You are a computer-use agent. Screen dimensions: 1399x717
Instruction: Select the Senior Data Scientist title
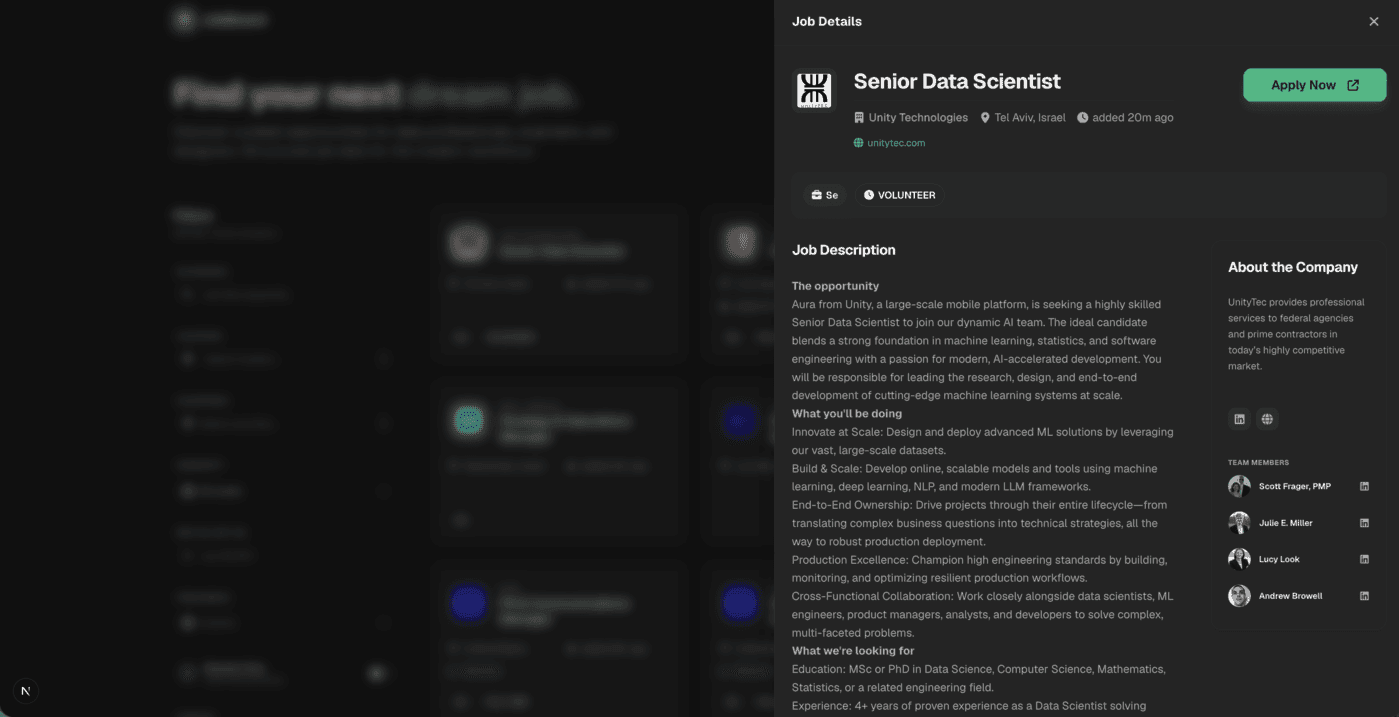click(x=957, y=82)
